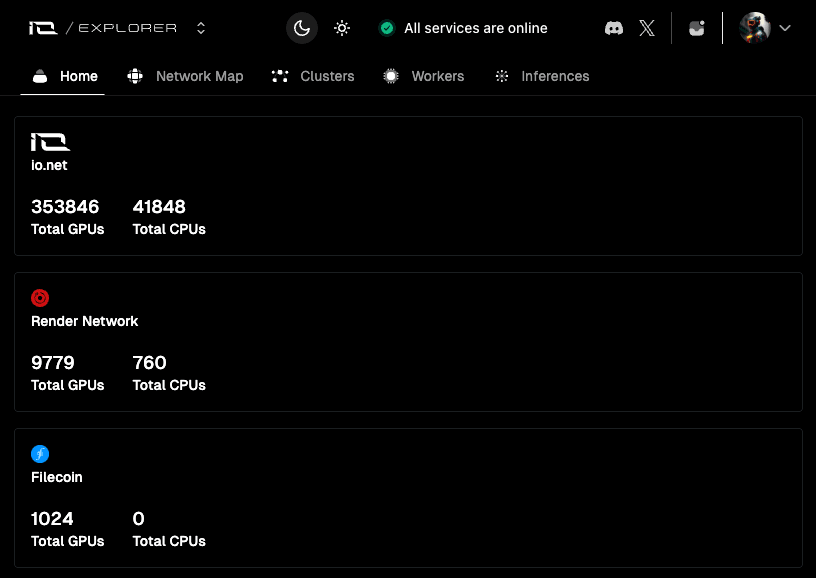The height and width of the screenshot is (578, 816).
Task: Open the Clusters tab
Action: click(313, 76)
